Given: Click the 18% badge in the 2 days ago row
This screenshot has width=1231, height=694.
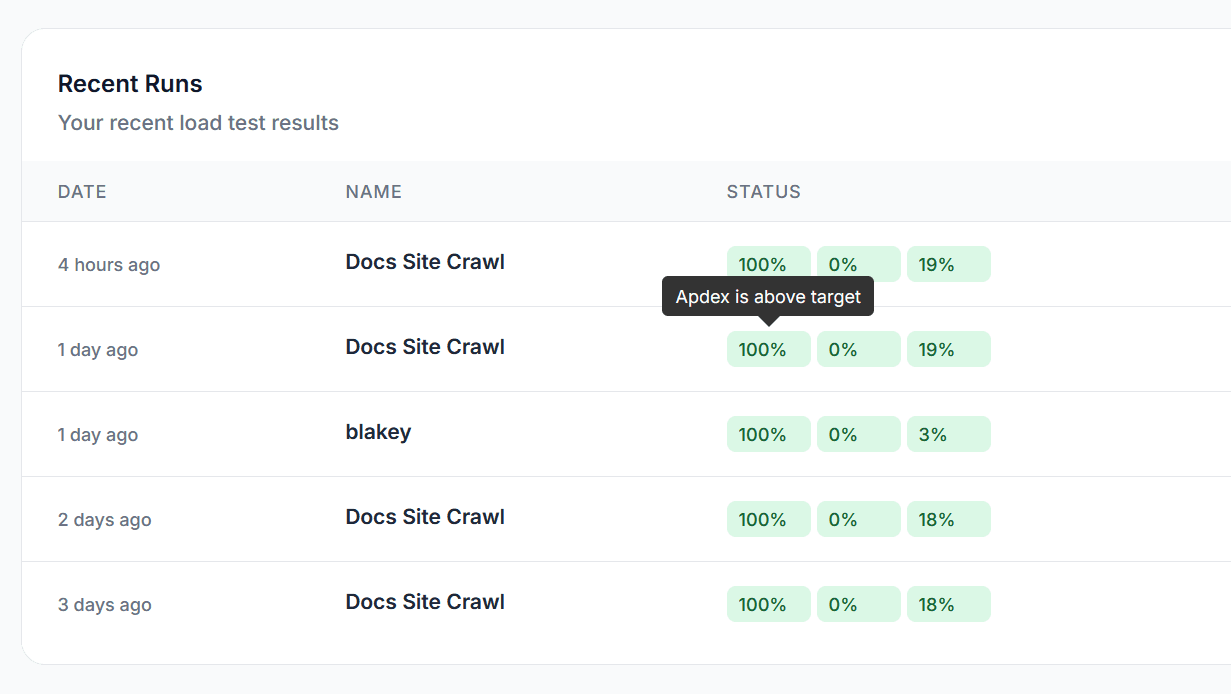Looking at the screenshot, I should [948, 519].
